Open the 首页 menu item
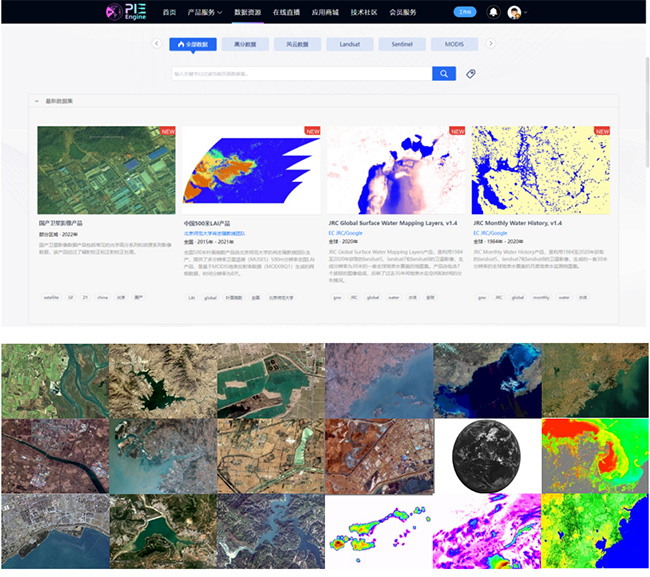Viewport: 650px width, 577px height. 169,12
